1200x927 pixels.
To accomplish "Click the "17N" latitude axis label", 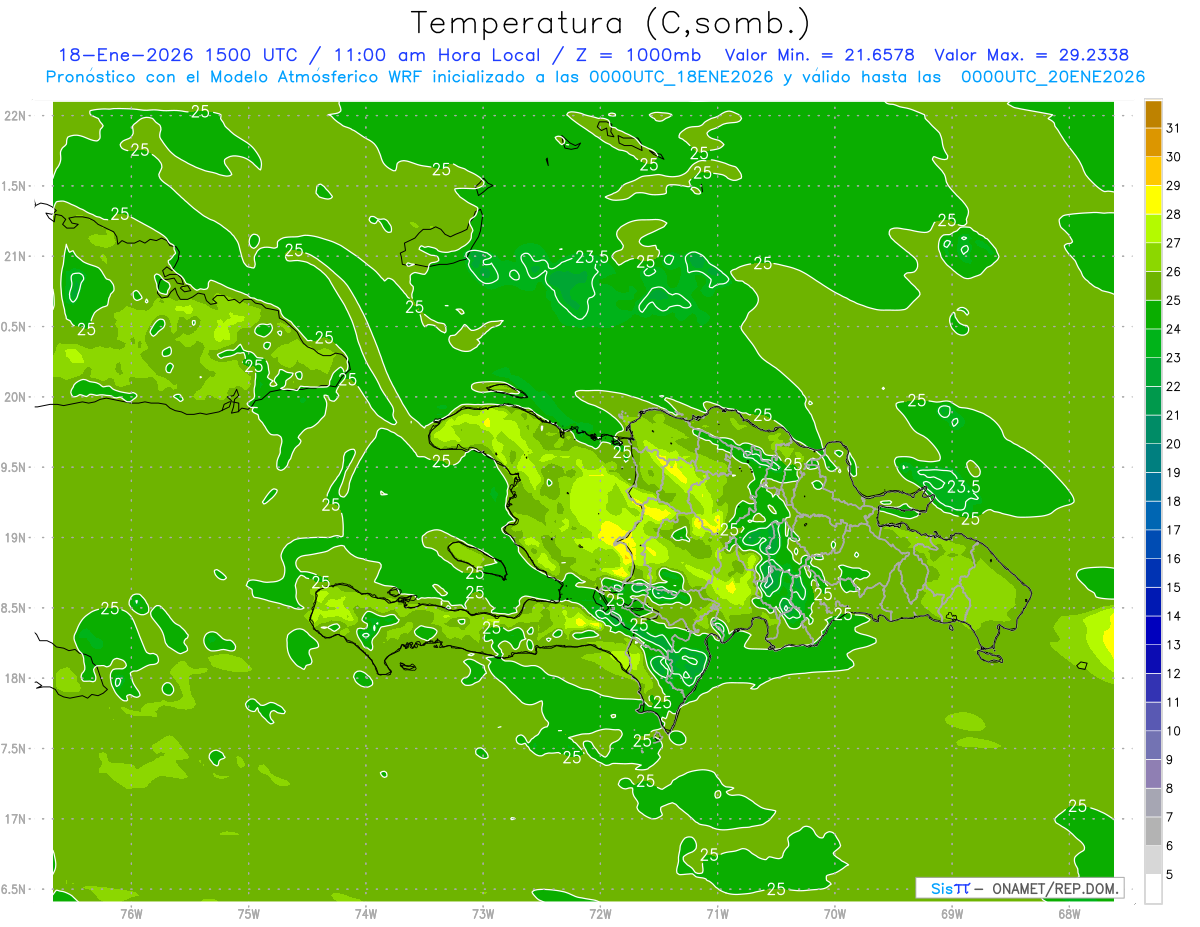I will tap(16, 819).
